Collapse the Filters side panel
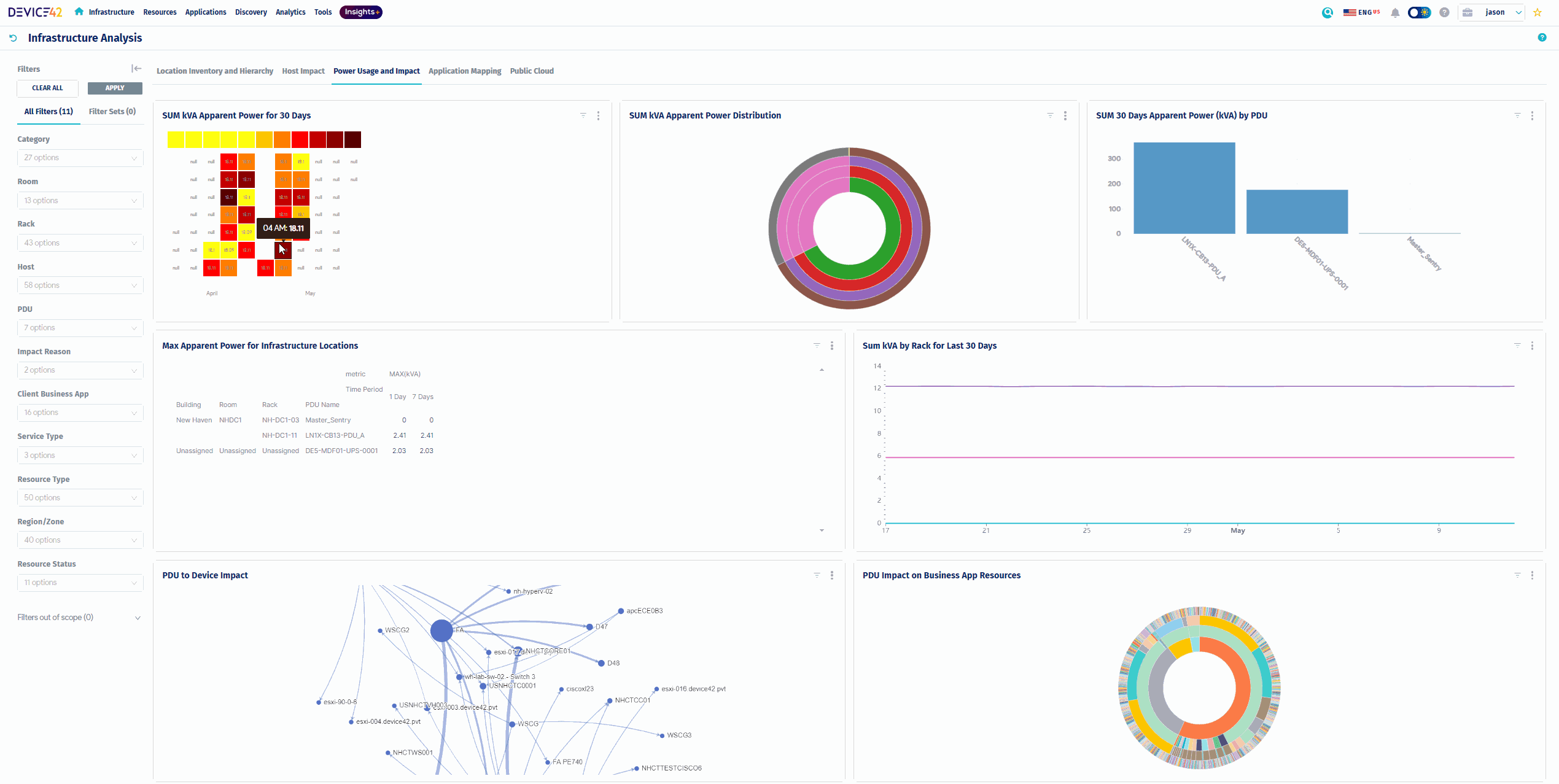Image resolution: width=1559 pixels, height=784 pixels. coord(136,69)
